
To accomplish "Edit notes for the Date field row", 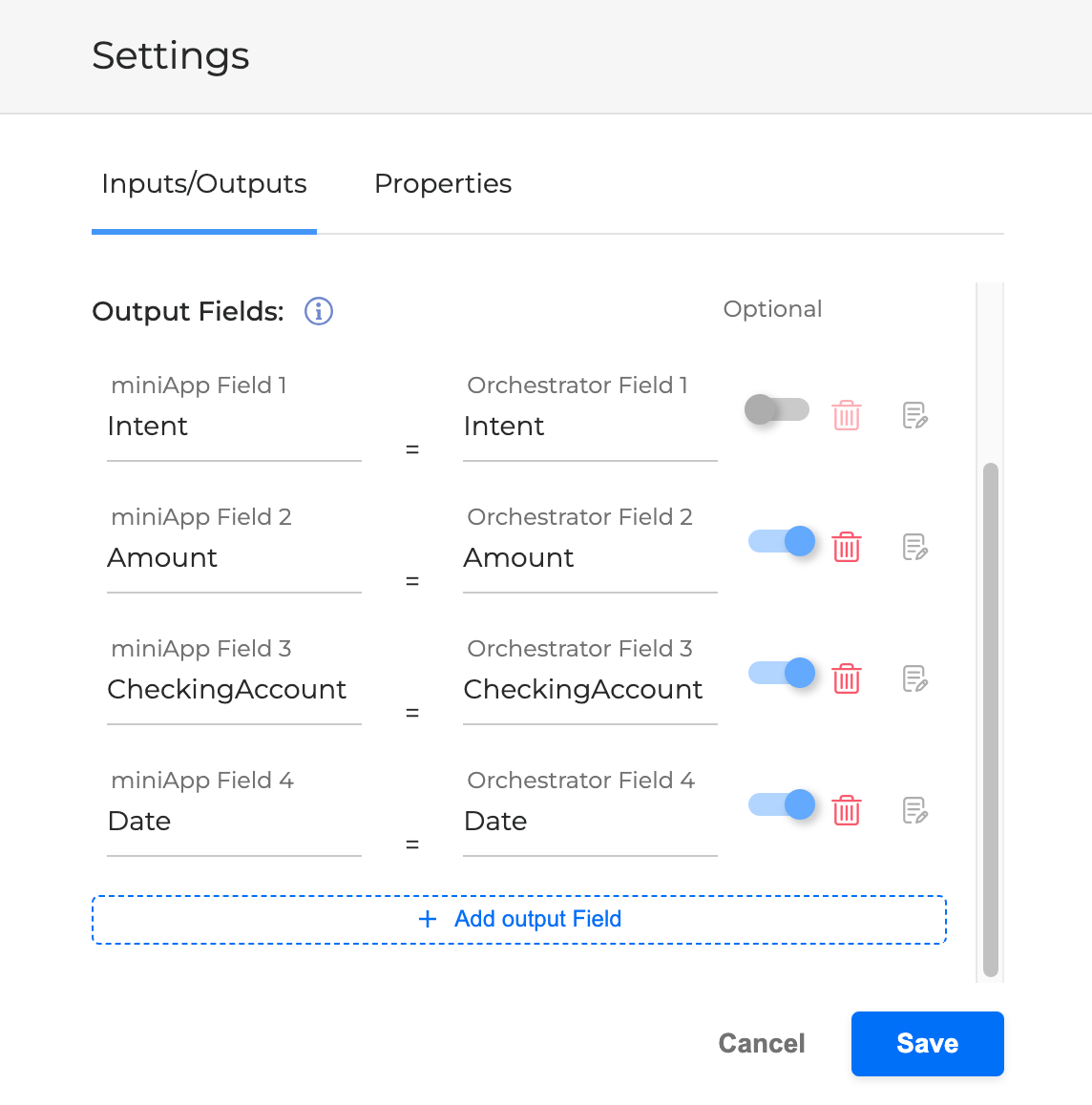I will [x=914, y=810].
